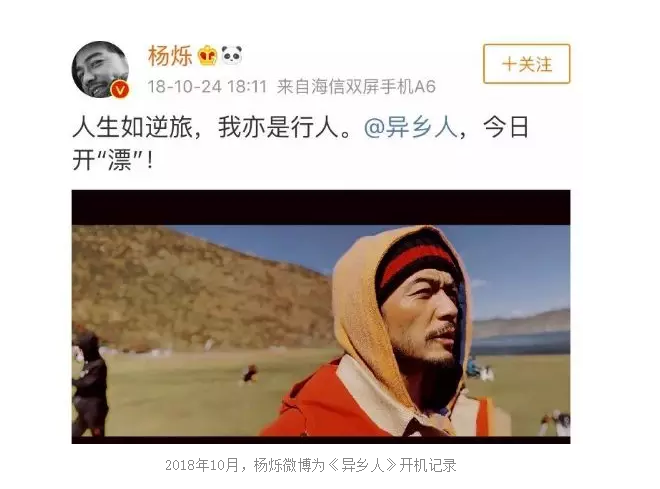Click the caption 2018年10月,杨烁微博为《异乡人》开机记录
Screen dimensions: 660x489
[x=311, y=465]
